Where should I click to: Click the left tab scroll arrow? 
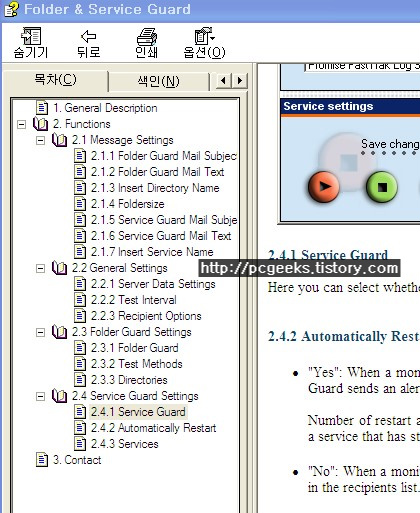223,81
